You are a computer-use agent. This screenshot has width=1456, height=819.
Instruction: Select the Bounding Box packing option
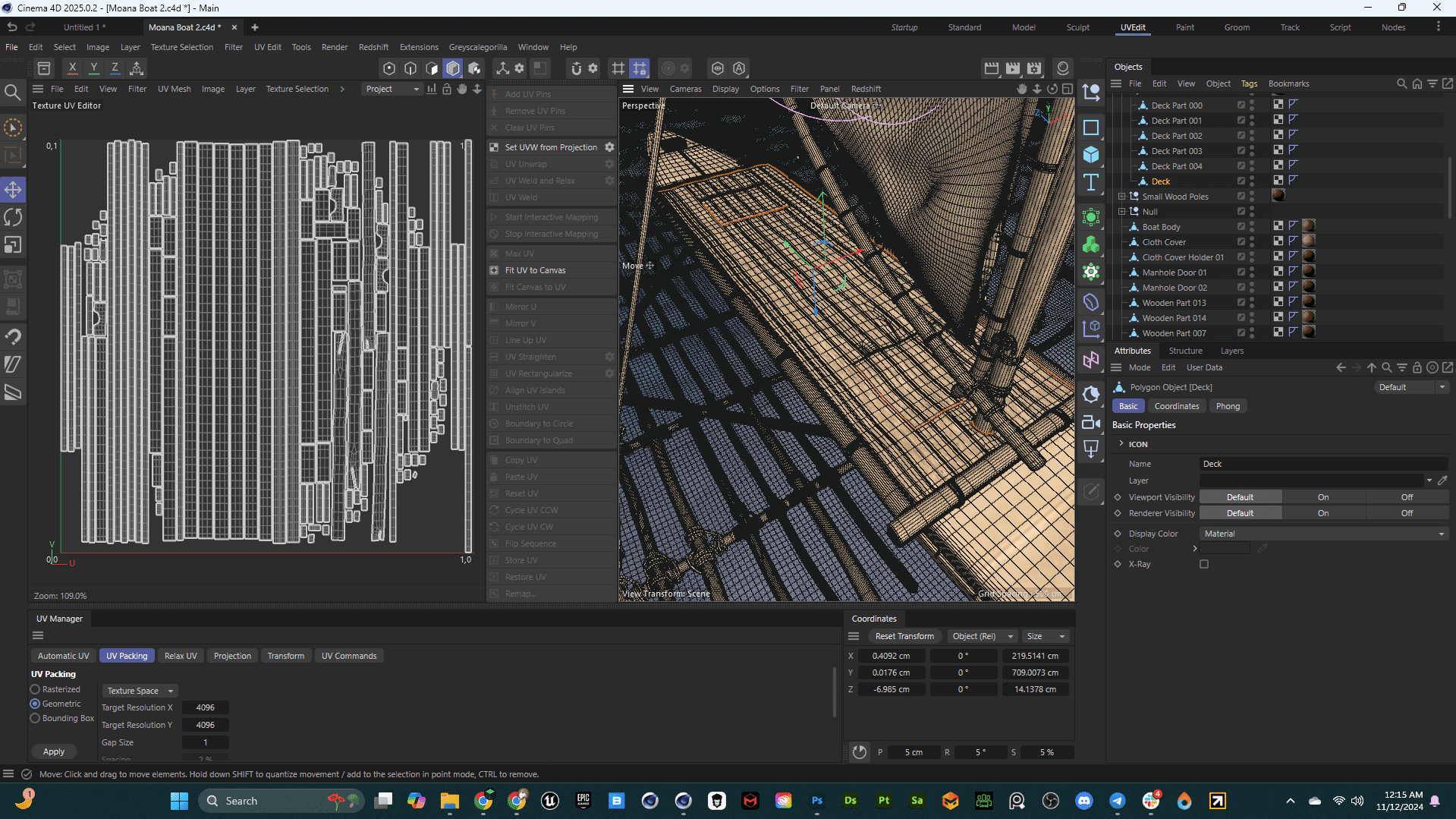coord(35,718)
